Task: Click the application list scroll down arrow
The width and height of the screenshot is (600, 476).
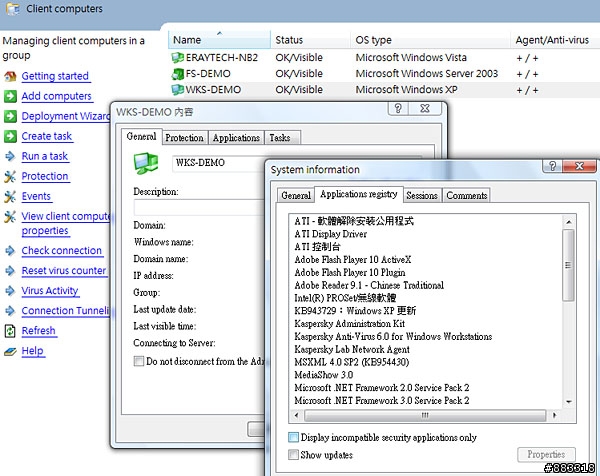Action: click(x=569, y=401)
